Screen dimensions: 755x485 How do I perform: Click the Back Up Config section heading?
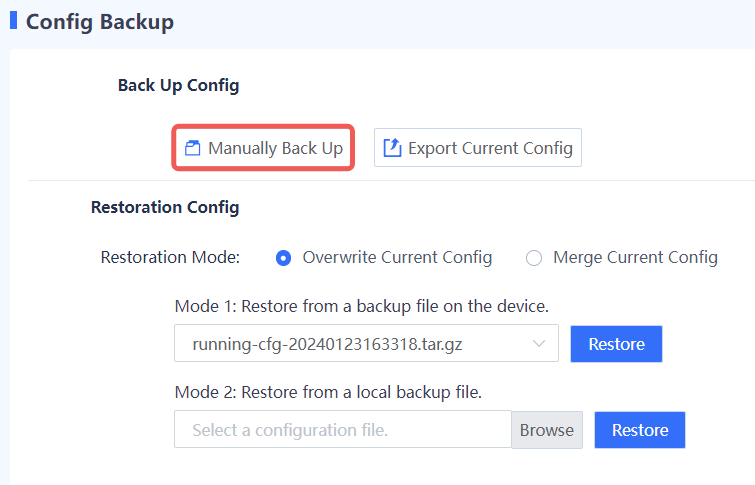(x=179, y=86)
